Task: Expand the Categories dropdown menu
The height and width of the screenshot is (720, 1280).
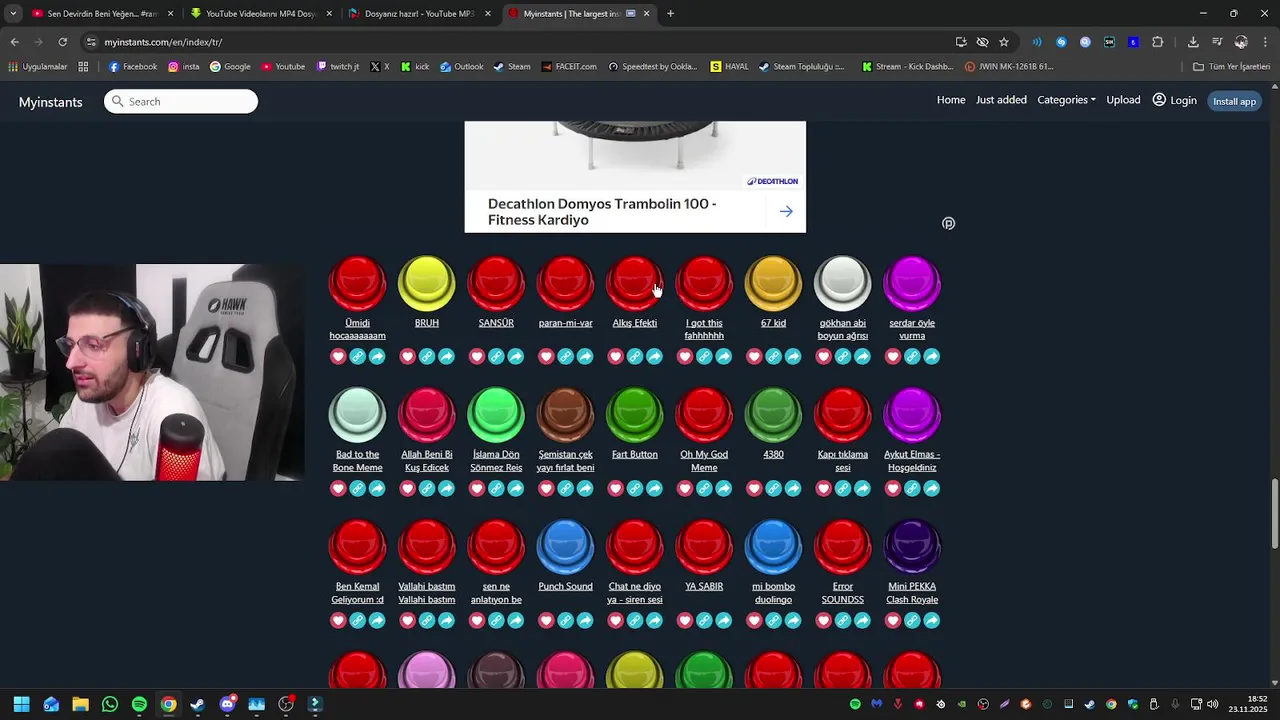Action: click(1066, 100)
